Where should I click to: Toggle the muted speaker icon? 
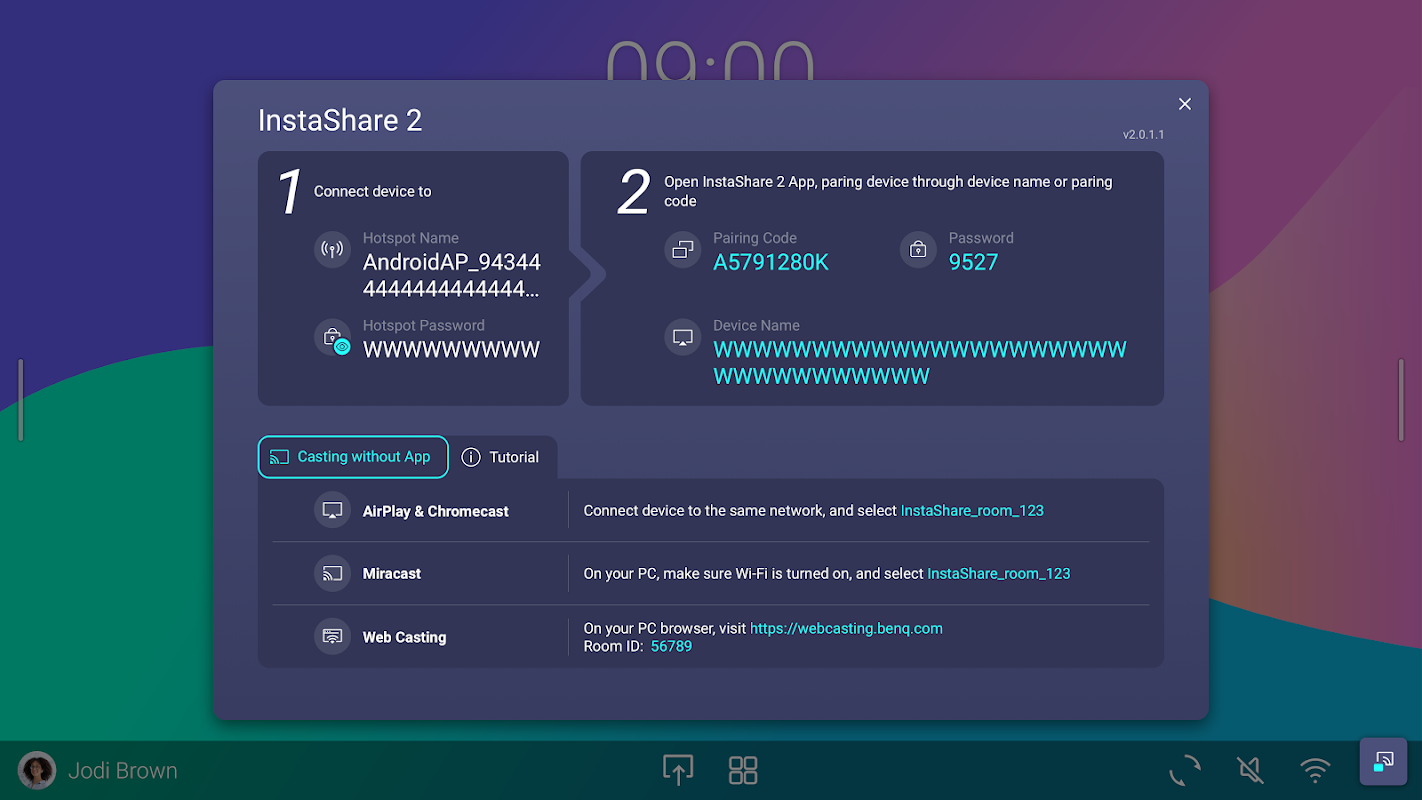click(x=1250, y=770)
